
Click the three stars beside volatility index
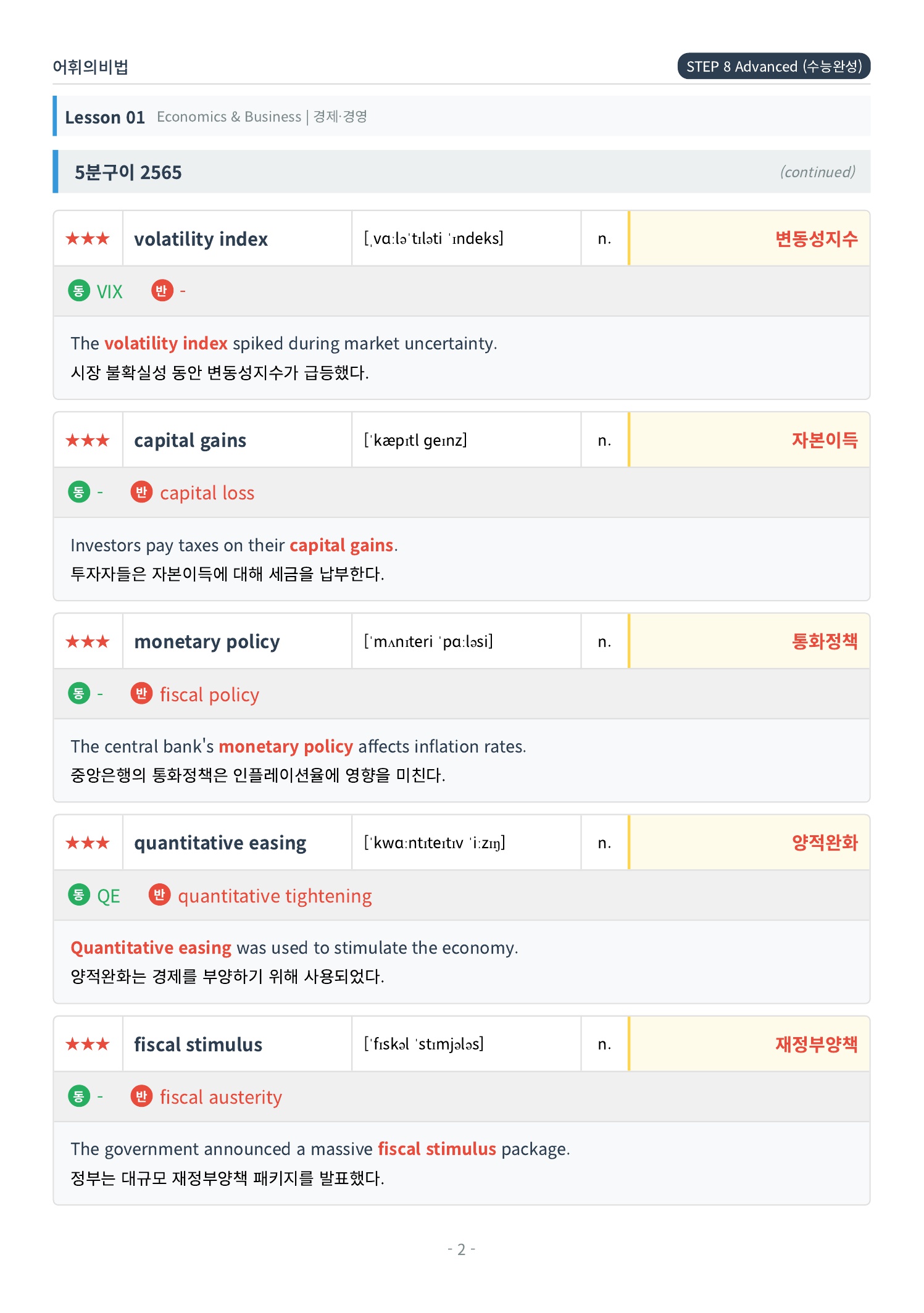(x=88, y=238)
